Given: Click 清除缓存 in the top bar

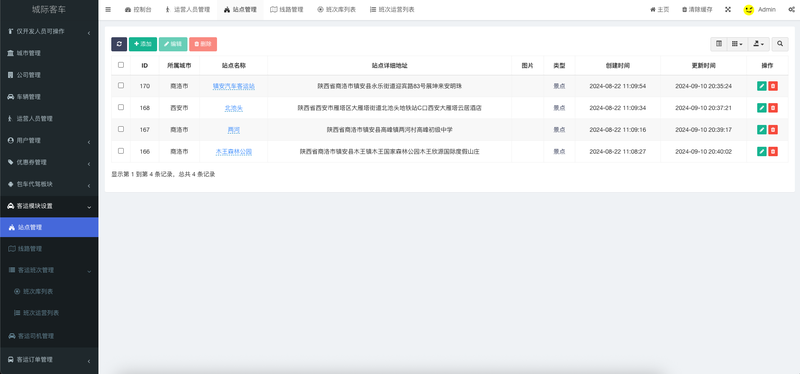Looking at the screenshot, I should coord(697,10).
